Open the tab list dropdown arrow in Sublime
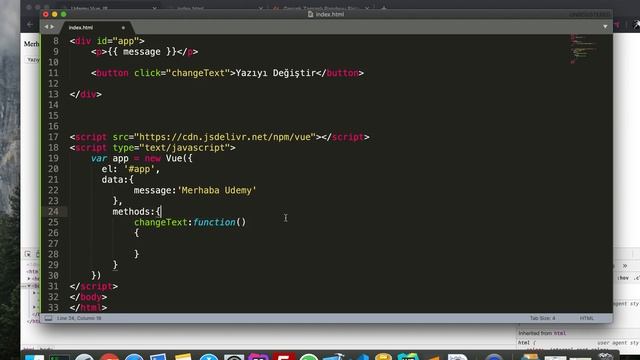The image size is (640, 360). [605, 27]
